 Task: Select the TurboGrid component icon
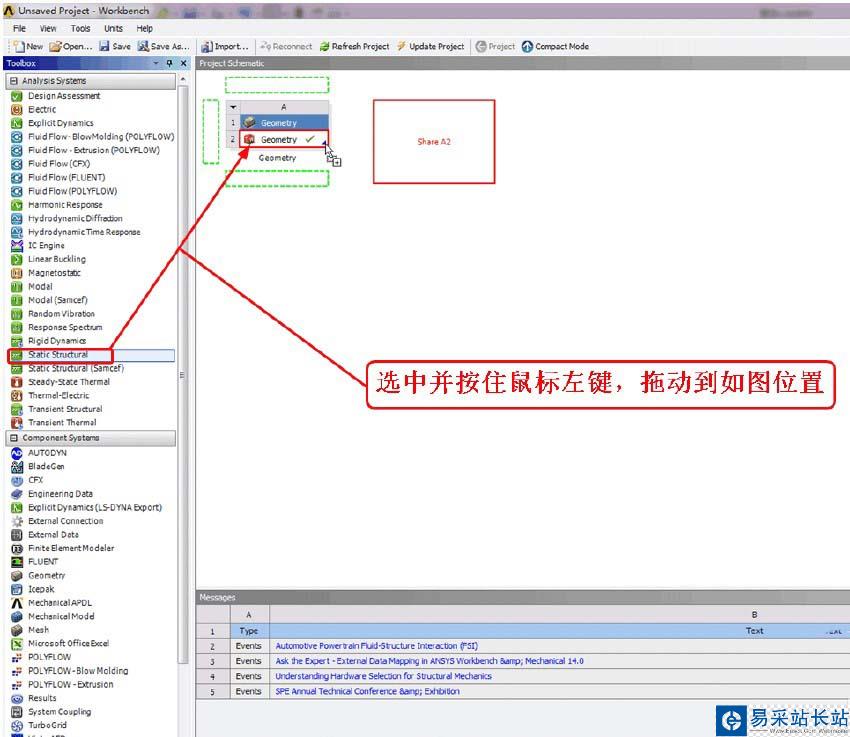(17, 725)
